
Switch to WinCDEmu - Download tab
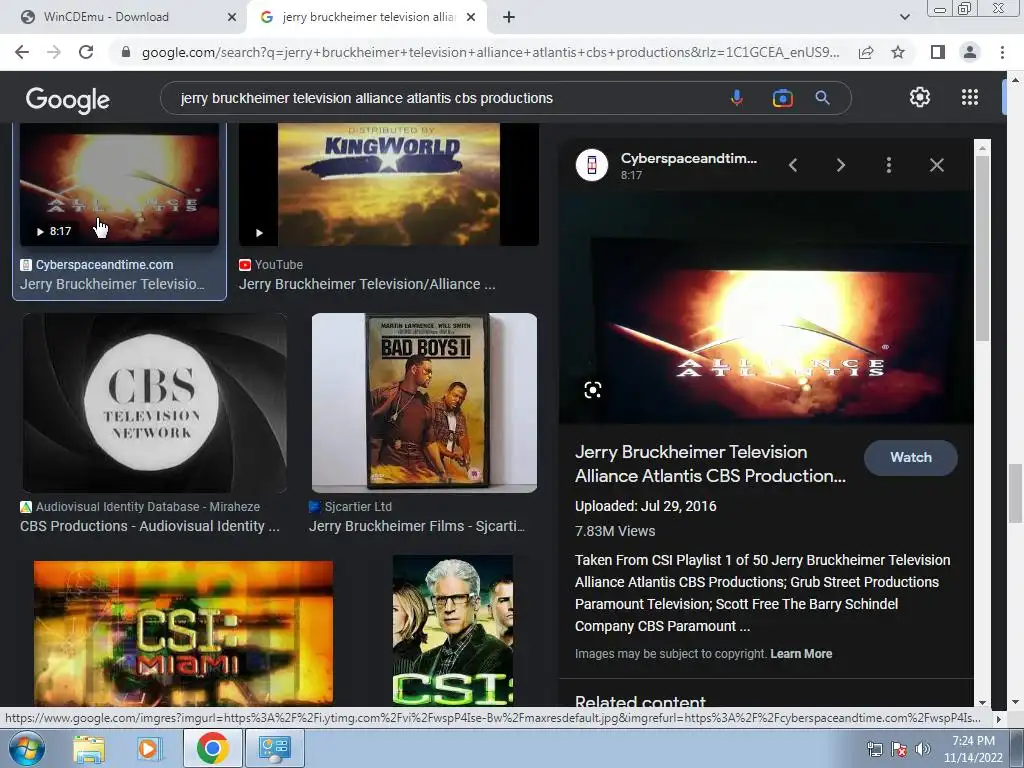tap(123, 17)
